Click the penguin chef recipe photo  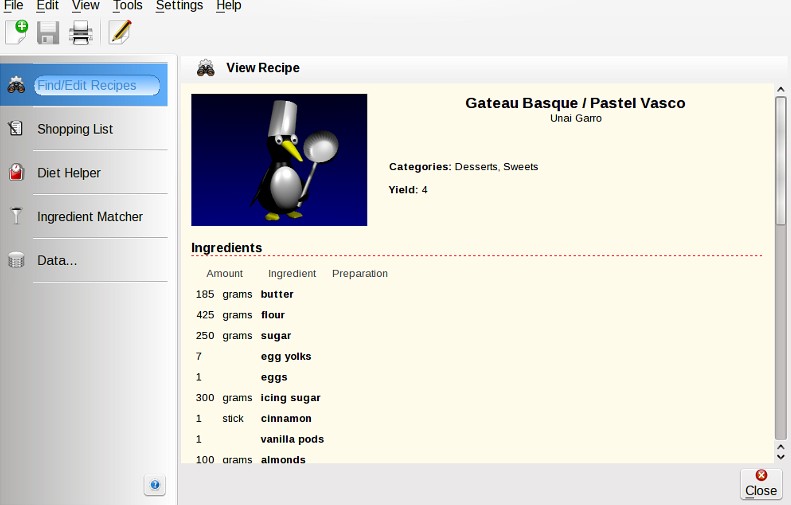click(x=279, y=160)
